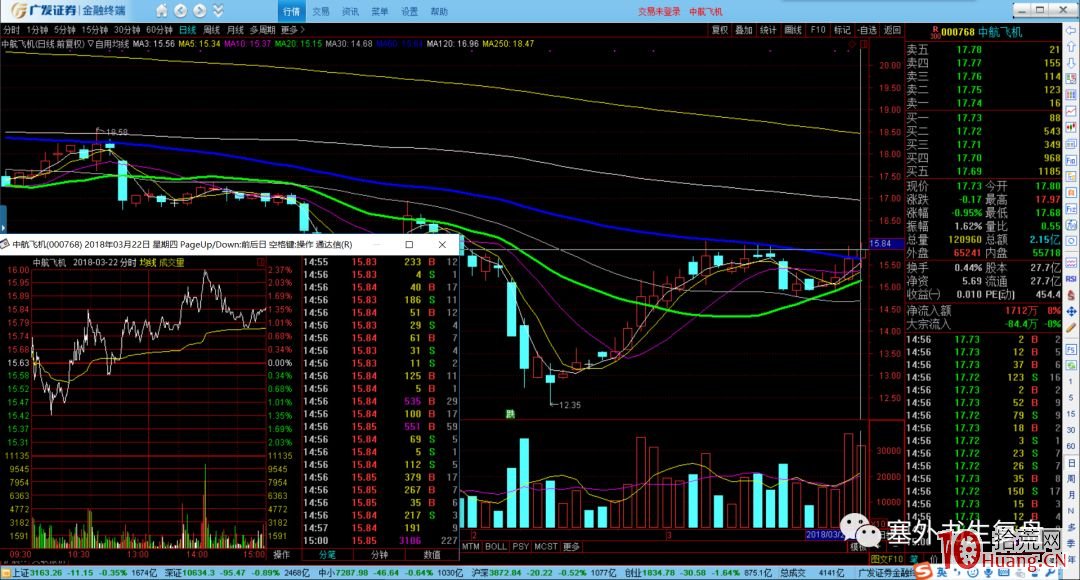Open the 帮助 (Help) menu
This screenshot has height=580, width=1080.
439,12
